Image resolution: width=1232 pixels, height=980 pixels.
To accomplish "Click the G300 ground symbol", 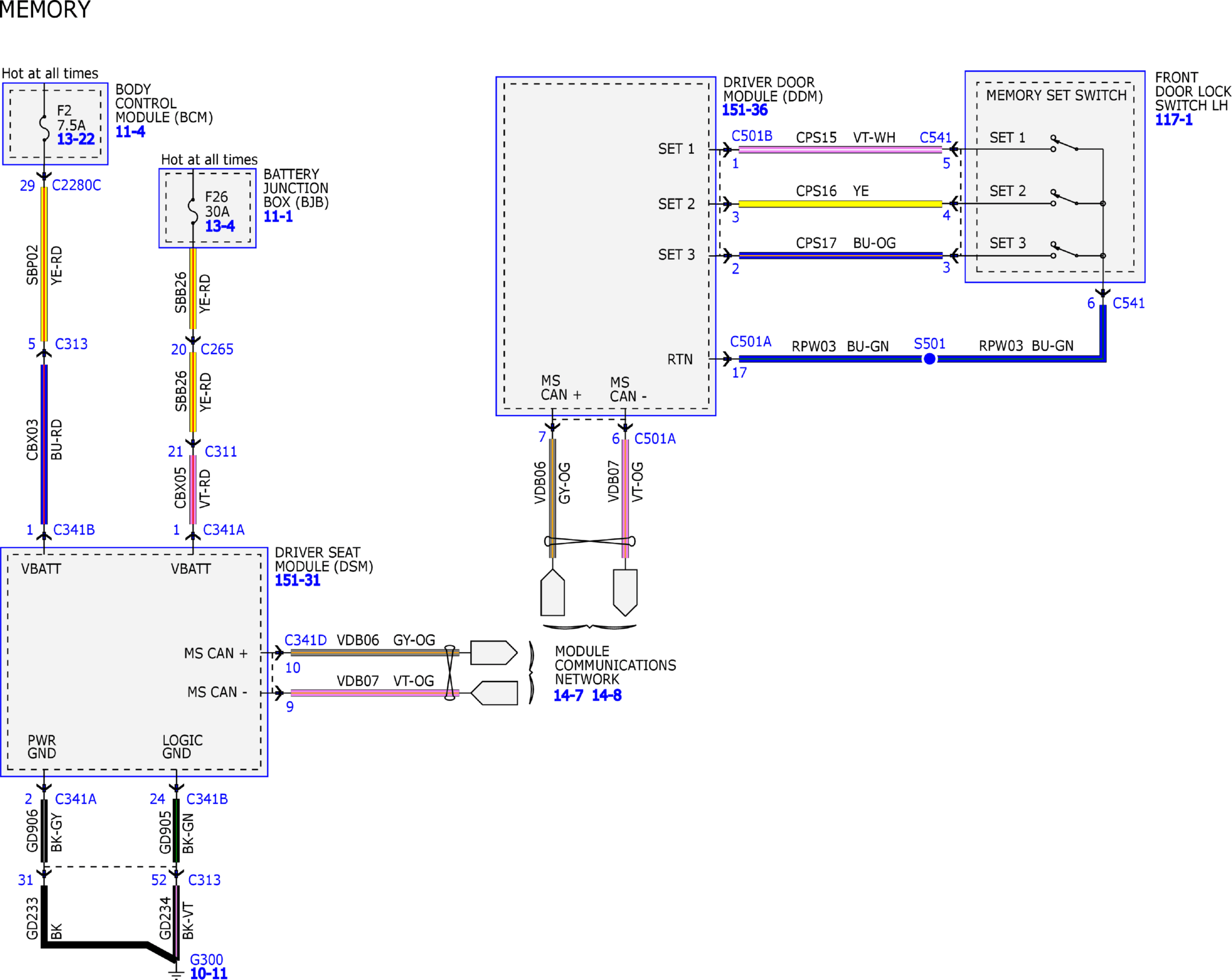I will tap(176, 972).
